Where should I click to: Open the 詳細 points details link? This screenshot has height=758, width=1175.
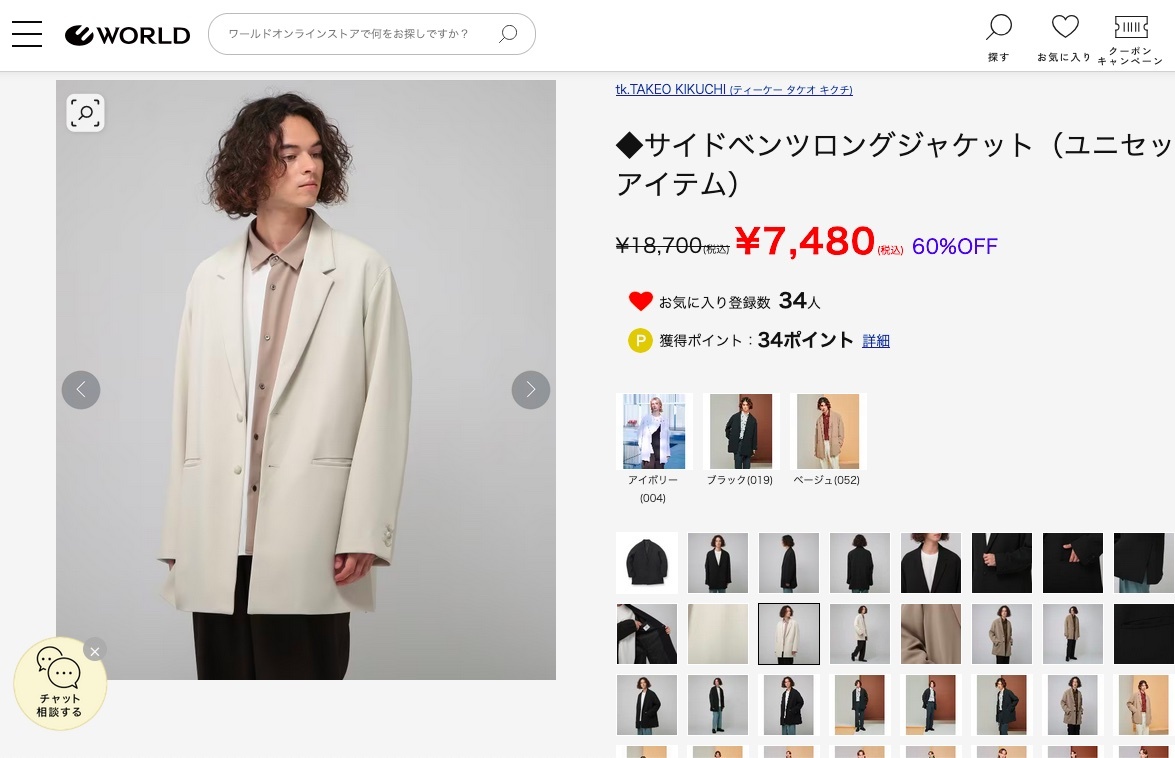tap(876, 341)
